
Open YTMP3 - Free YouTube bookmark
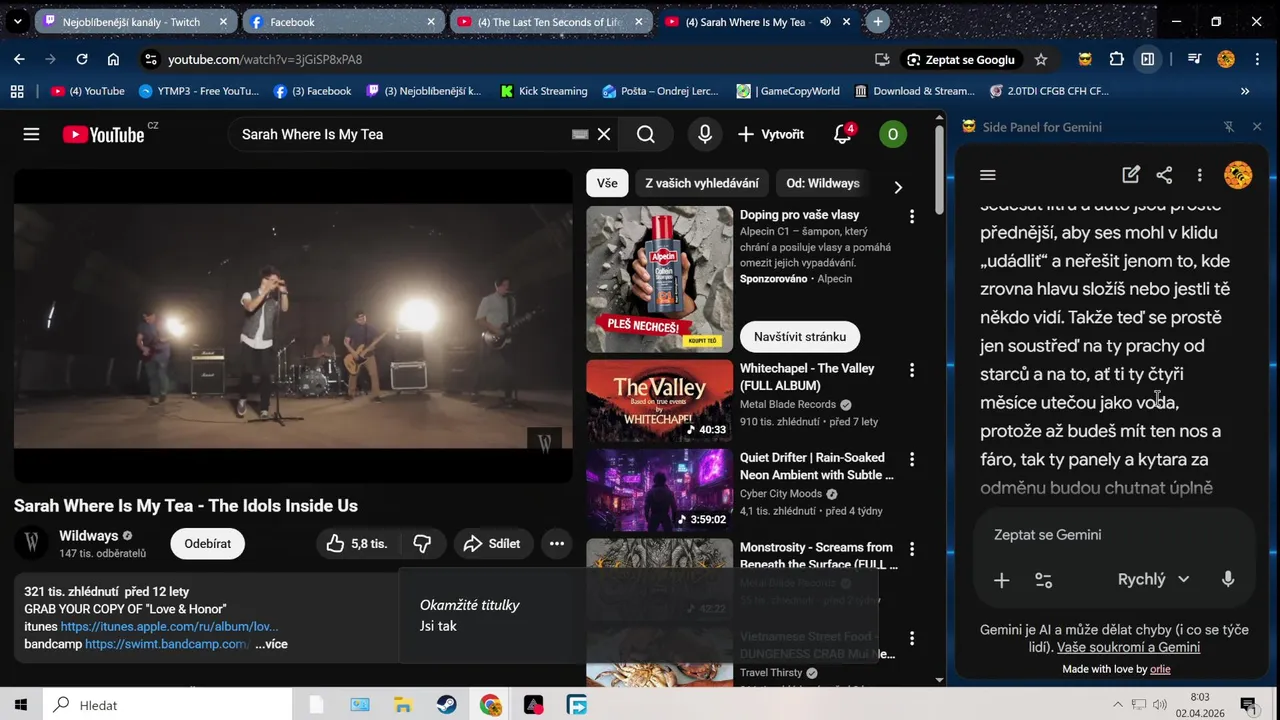pyautogui.click(x=199, y=91)
